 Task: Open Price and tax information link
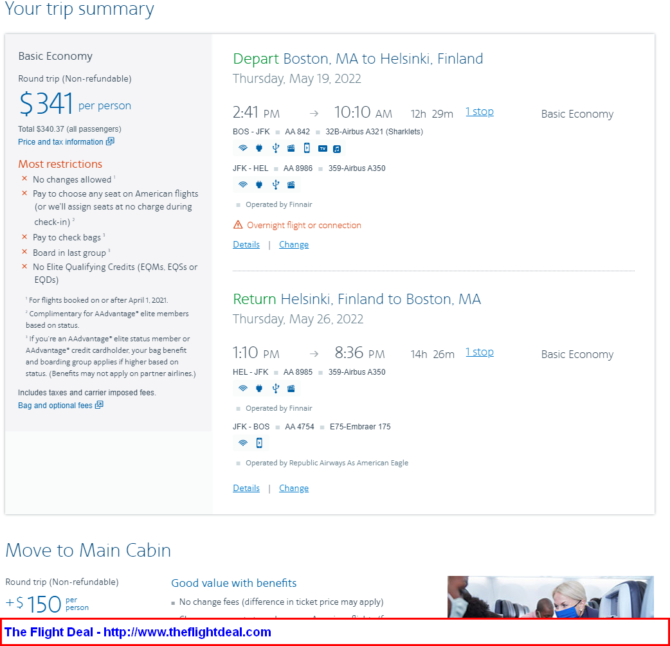[x=60, y=142]
